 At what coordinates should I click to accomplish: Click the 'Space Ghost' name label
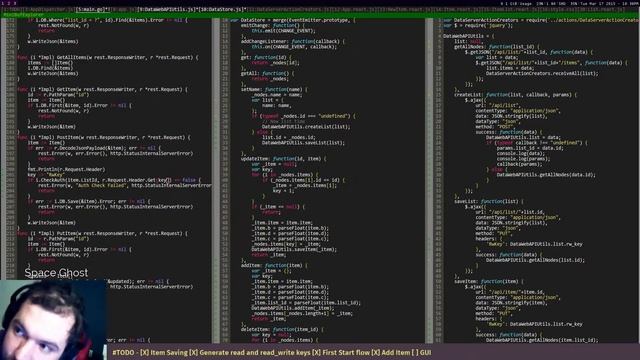tap(56, 273)
